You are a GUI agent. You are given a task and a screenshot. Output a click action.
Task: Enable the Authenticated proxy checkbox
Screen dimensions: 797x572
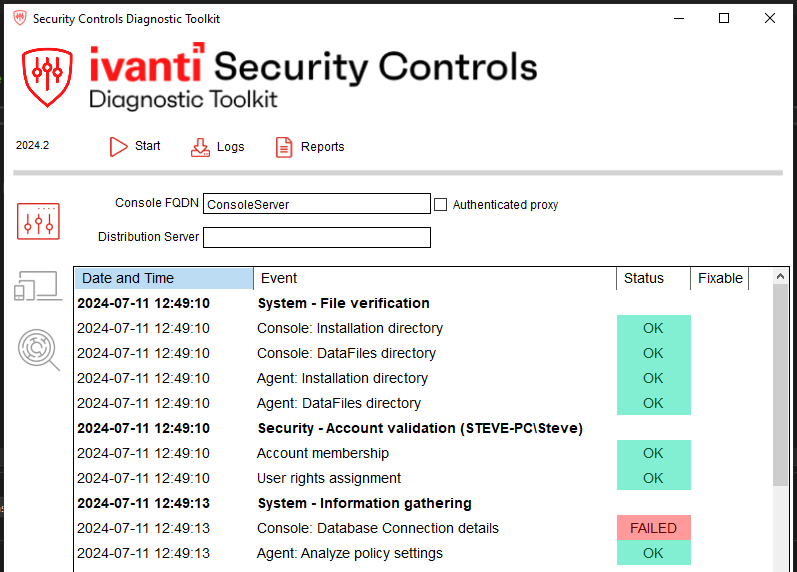441,205
